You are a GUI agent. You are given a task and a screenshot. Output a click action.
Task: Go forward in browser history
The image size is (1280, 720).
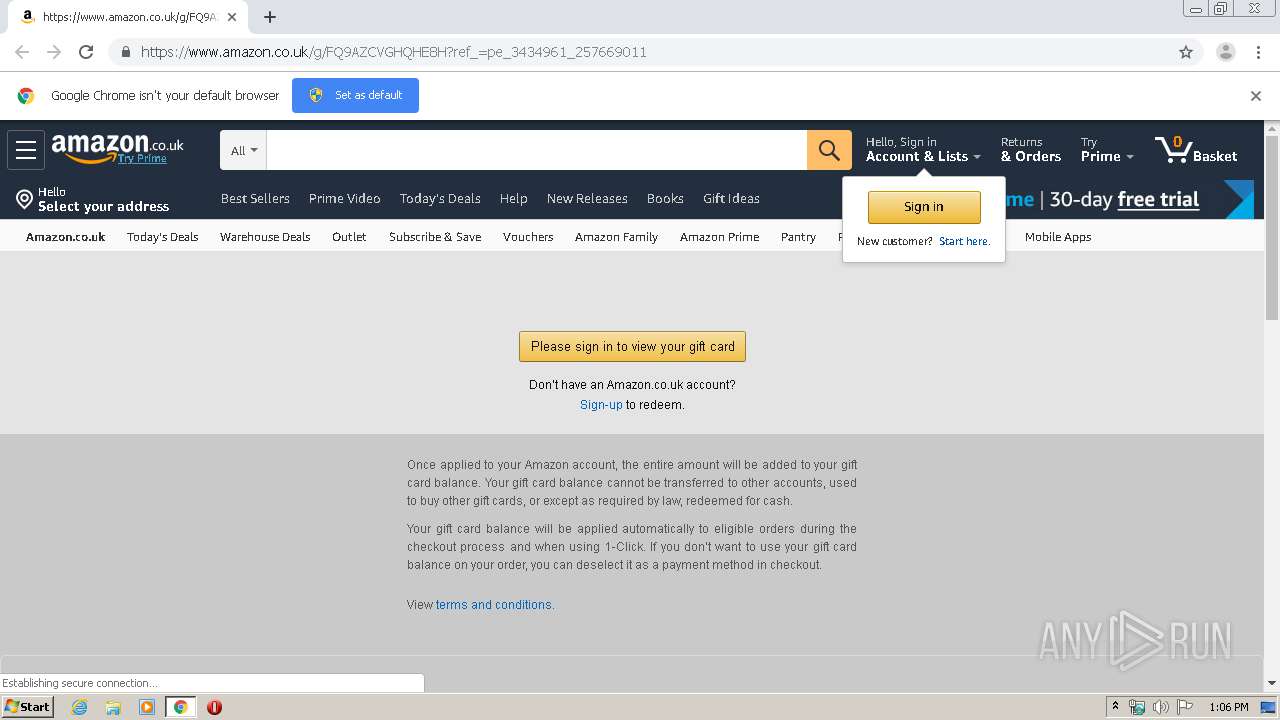[54, 52]
